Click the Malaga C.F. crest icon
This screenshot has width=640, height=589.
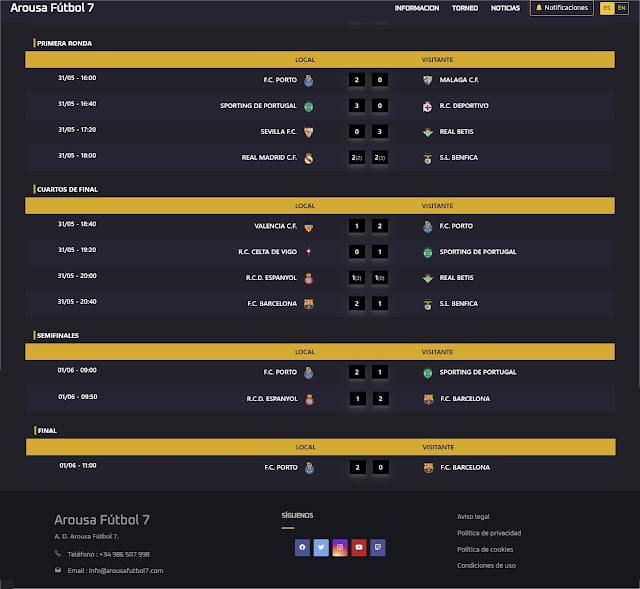click(x=427, y=80)
